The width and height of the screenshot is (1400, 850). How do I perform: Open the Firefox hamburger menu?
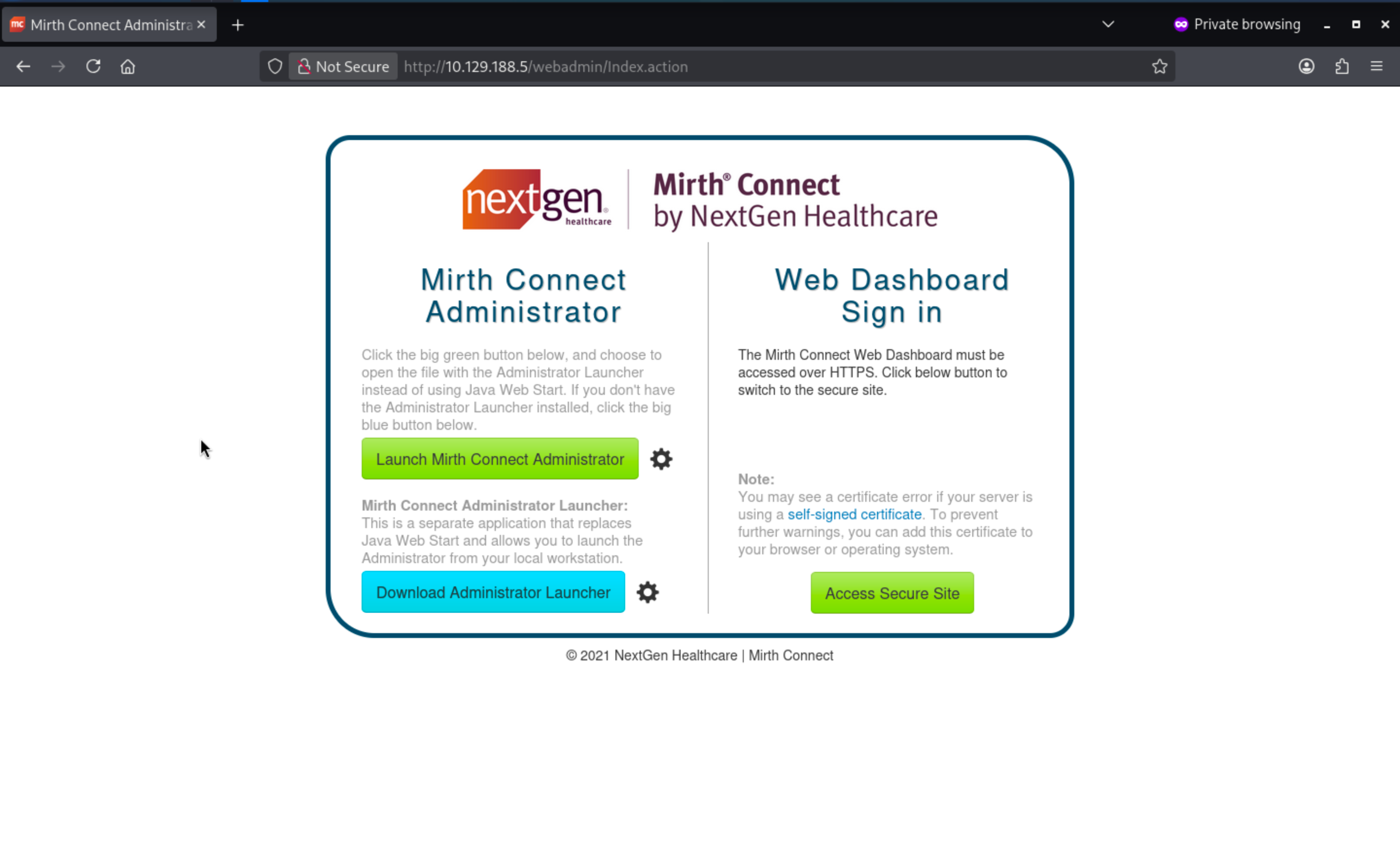pyautogui.click(x=1376, y=67)
